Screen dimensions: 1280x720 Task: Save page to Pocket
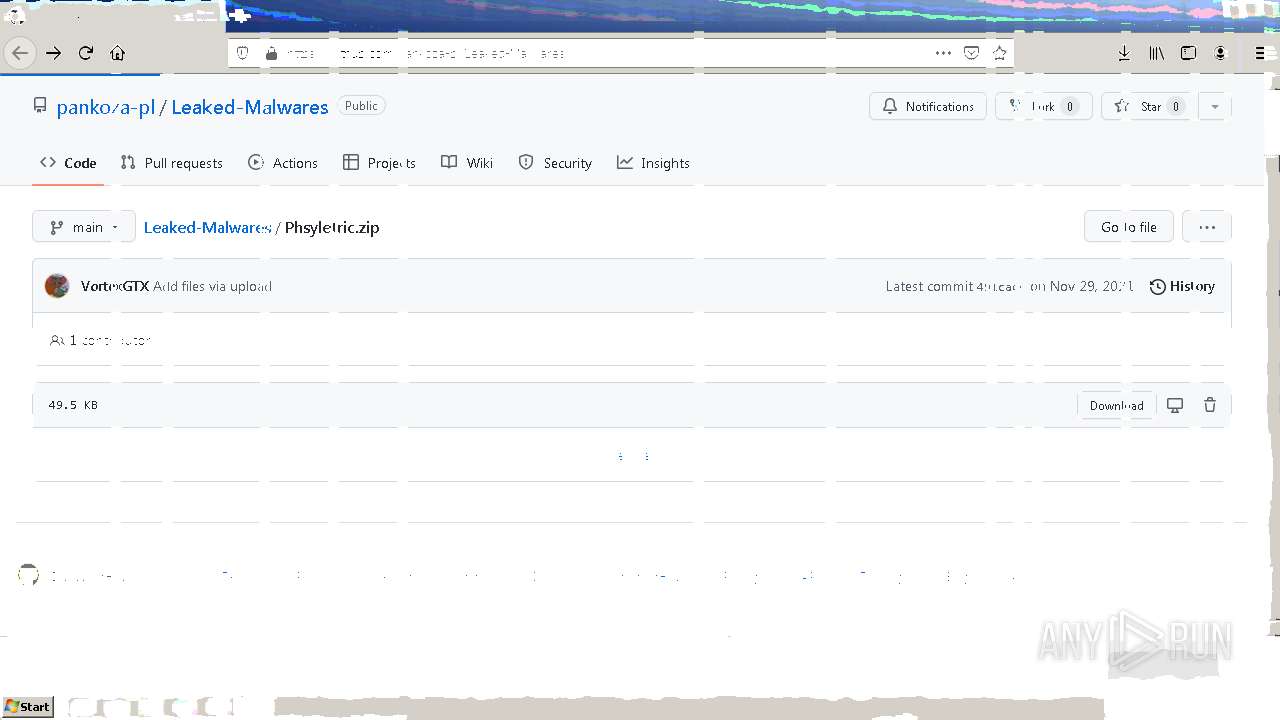point(971,53)
